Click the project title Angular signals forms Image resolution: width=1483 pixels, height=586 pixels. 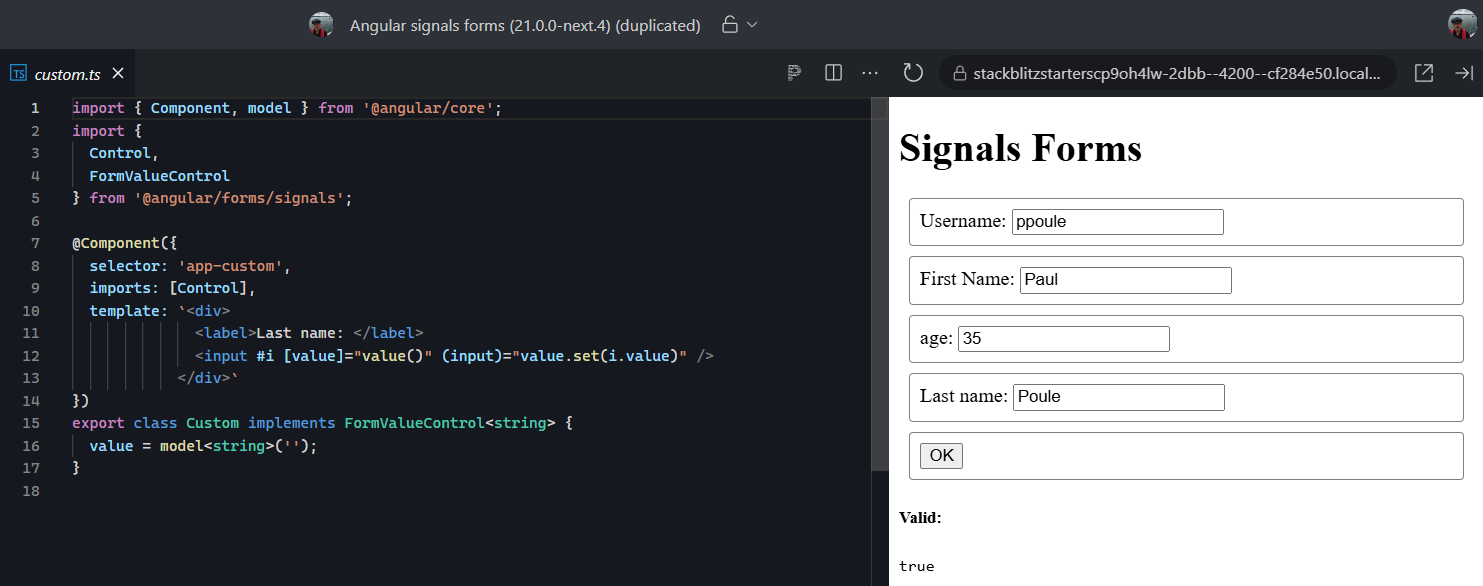[525, 25]
